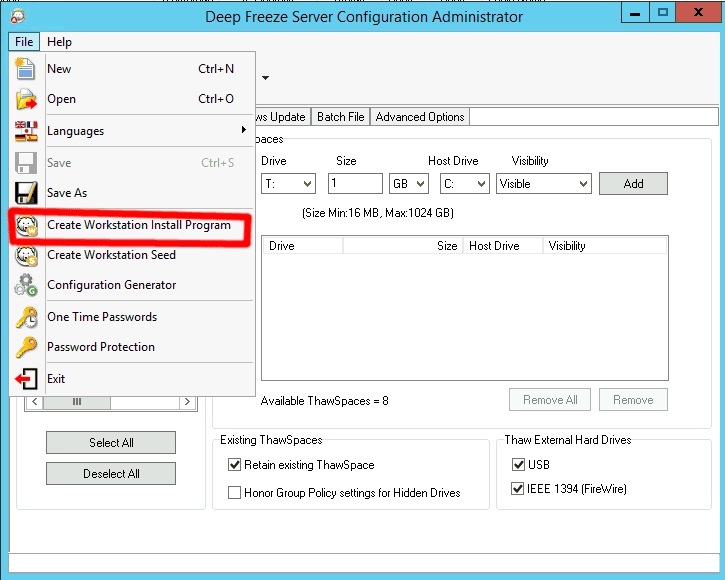The height and width of the screenshot is (580, 725).
Task: Expand the toolbar overflow arrow
Action: tap(265, 78)
